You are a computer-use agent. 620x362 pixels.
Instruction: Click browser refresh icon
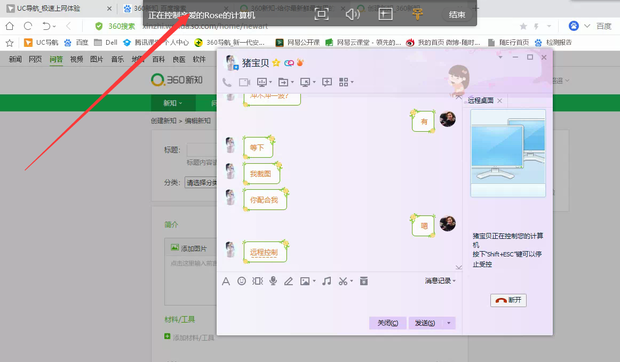tap(28, 26)
